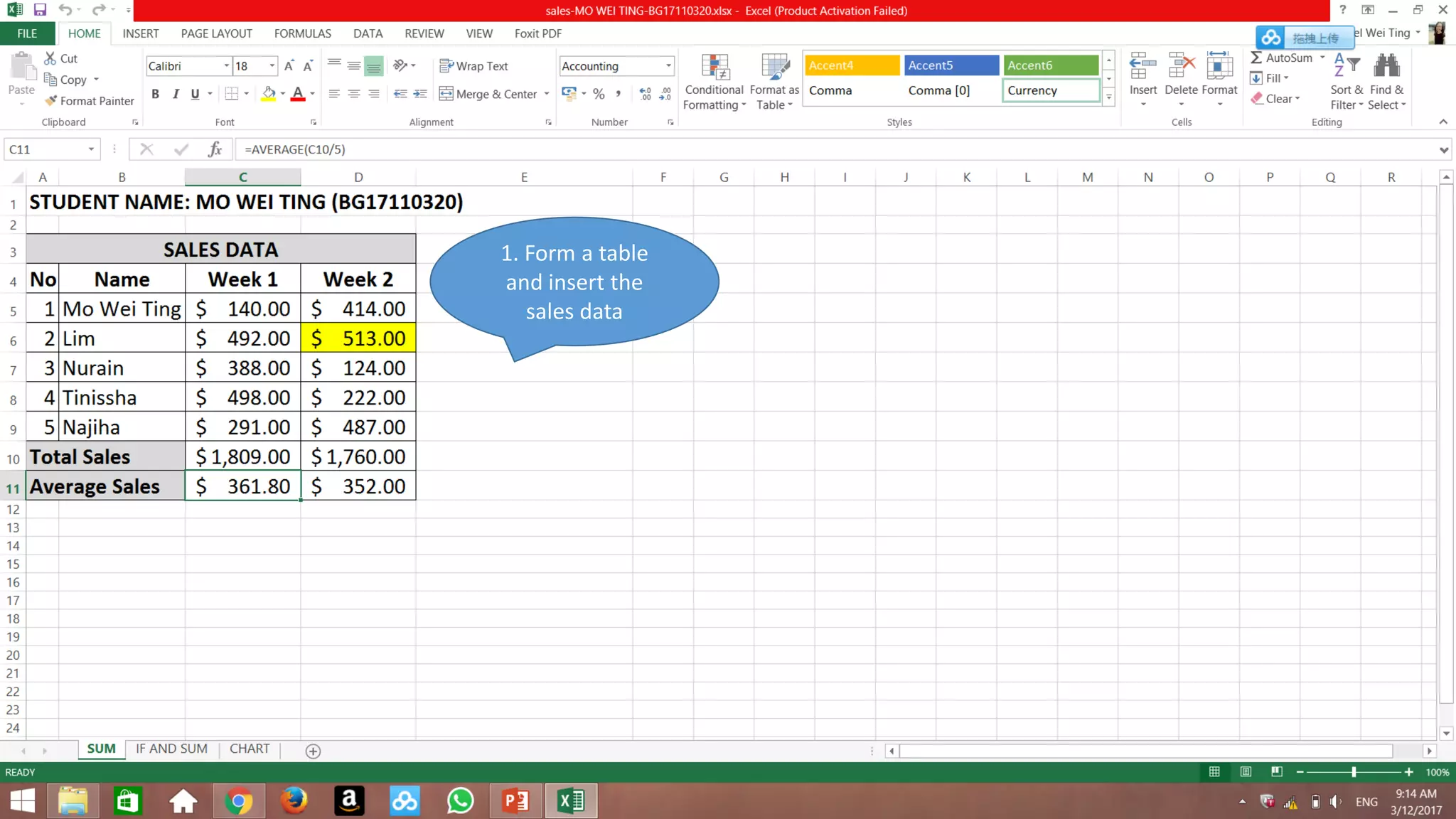This screenshot has height=819, width=1456.
Task: Increase font size with the larger A icon
Action: tap(289, 66)
